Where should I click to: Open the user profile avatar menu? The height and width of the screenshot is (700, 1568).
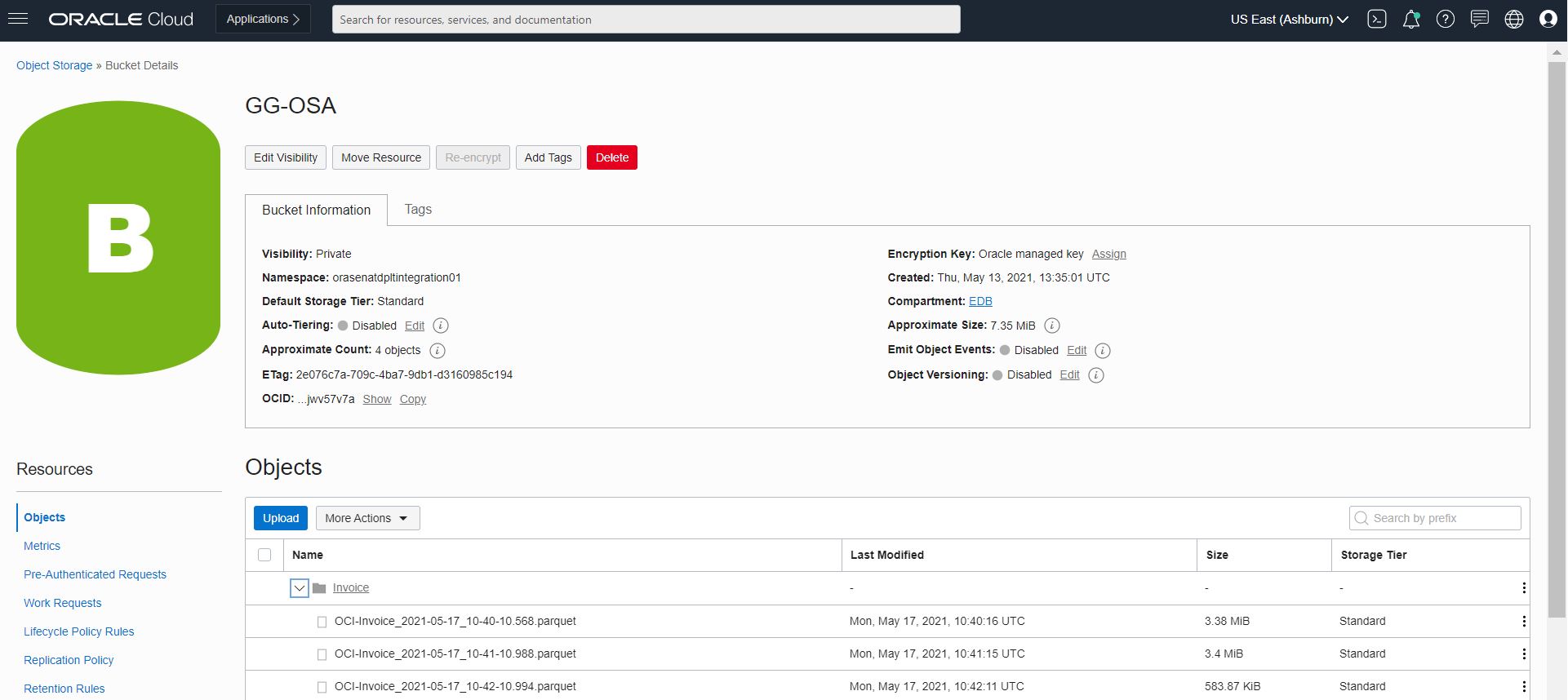(1548, 20)
